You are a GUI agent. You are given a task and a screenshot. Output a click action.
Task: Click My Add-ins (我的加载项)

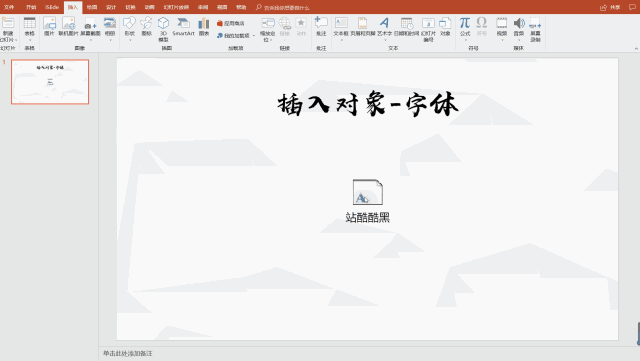pyautogui.click(x=233, y=36)
